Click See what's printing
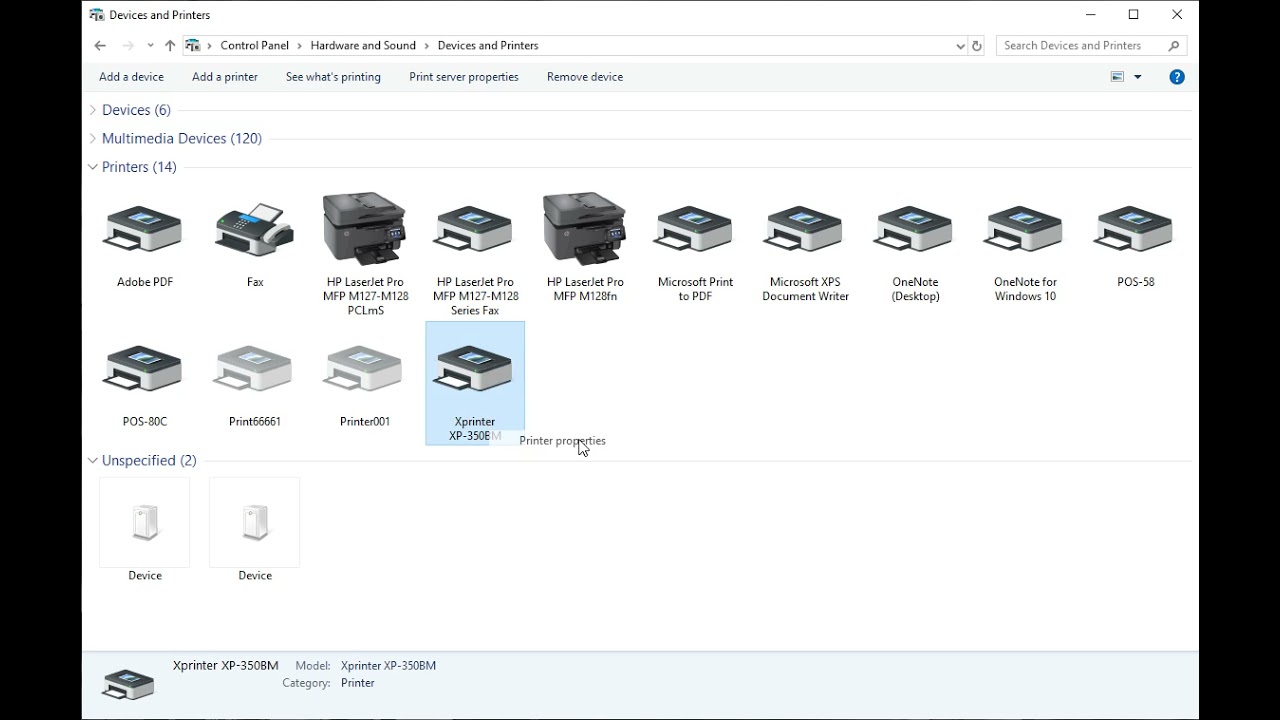The height and width of the screenshot is (720, 1280). coord(333,77)
